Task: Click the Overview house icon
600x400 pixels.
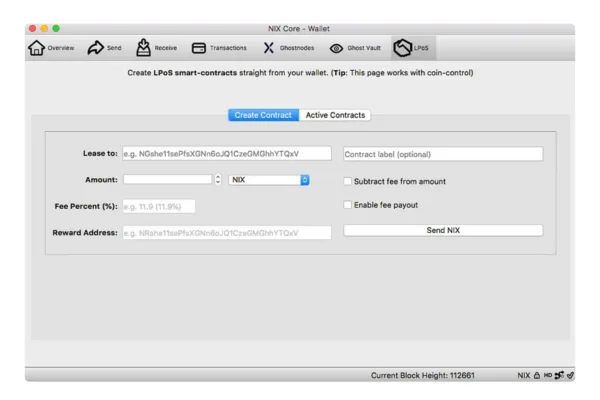Action: pos(36,48)
